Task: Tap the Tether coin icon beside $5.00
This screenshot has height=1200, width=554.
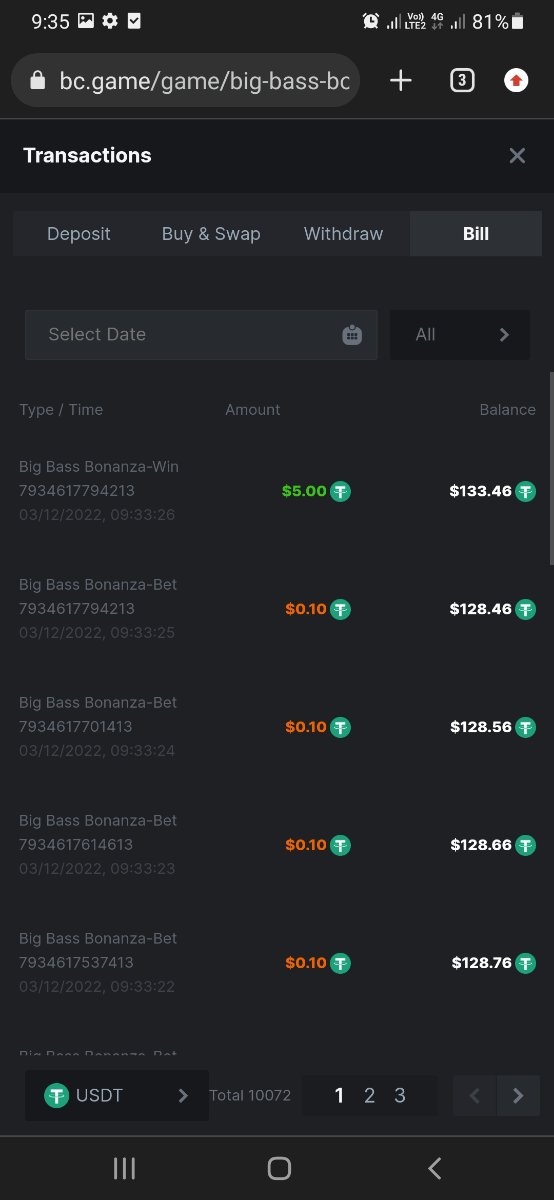Action: click(x=341, y=491)
